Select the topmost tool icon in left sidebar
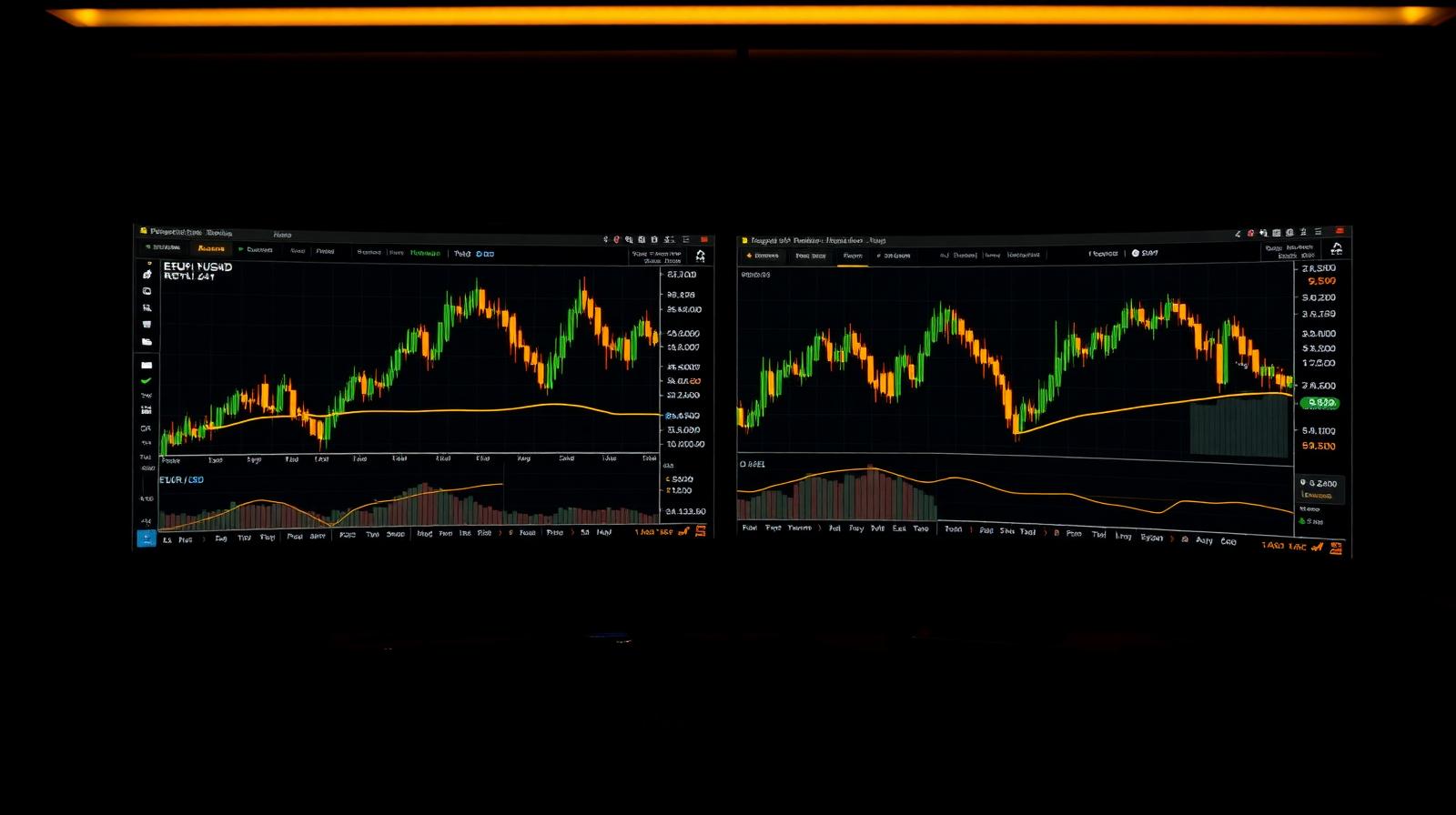 (147, 274)
